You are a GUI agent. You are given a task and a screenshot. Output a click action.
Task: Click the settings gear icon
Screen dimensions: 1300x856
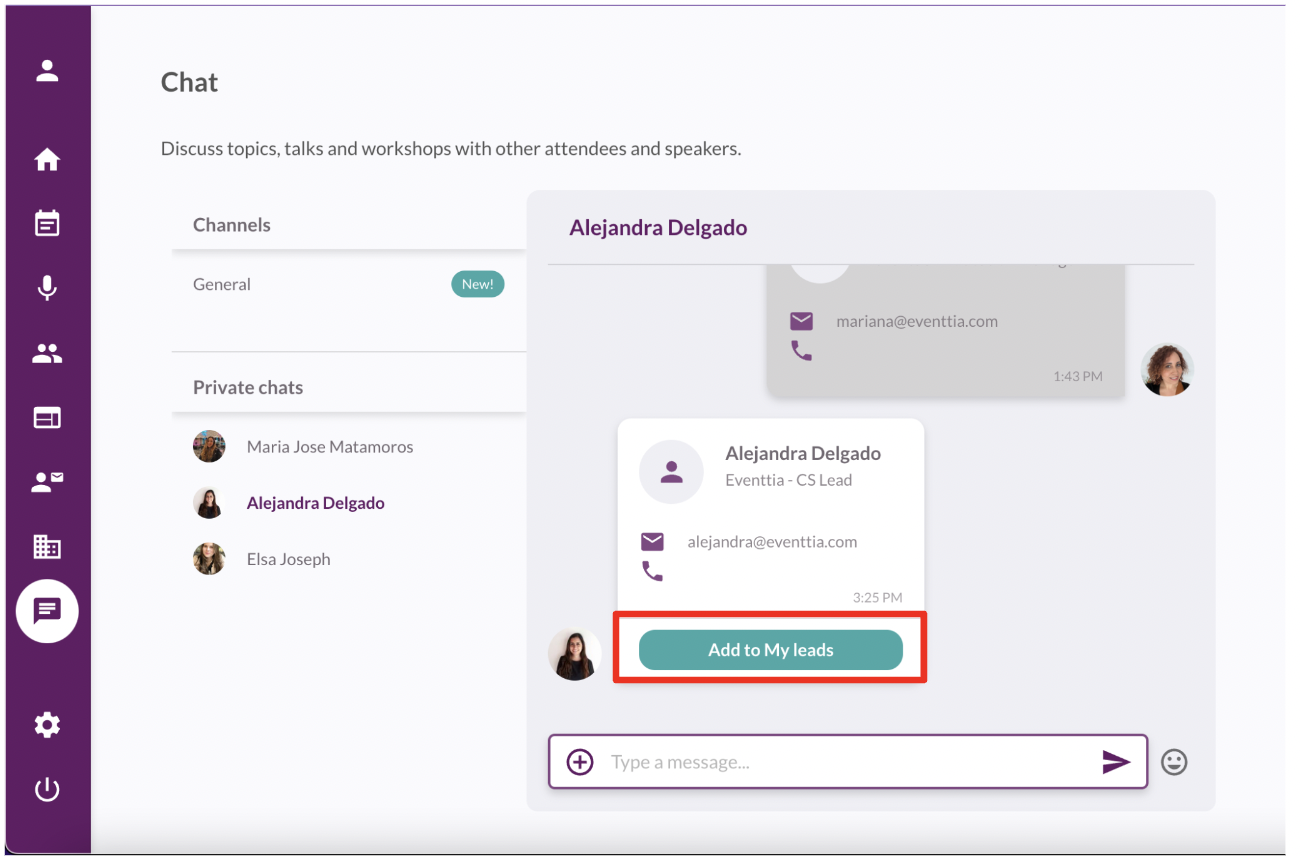pos(47,725)
